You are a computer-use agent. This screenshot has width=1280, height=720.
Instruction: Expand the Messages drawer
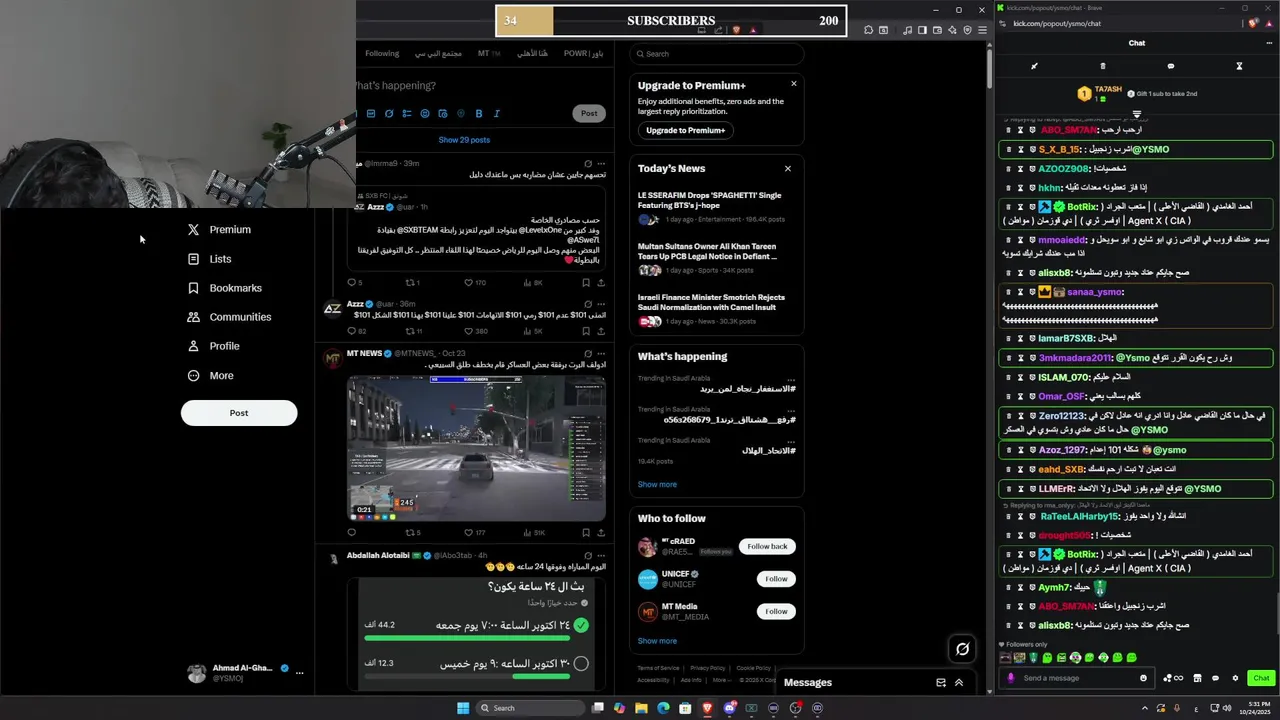pyautogui.click(x=959, y=683)
